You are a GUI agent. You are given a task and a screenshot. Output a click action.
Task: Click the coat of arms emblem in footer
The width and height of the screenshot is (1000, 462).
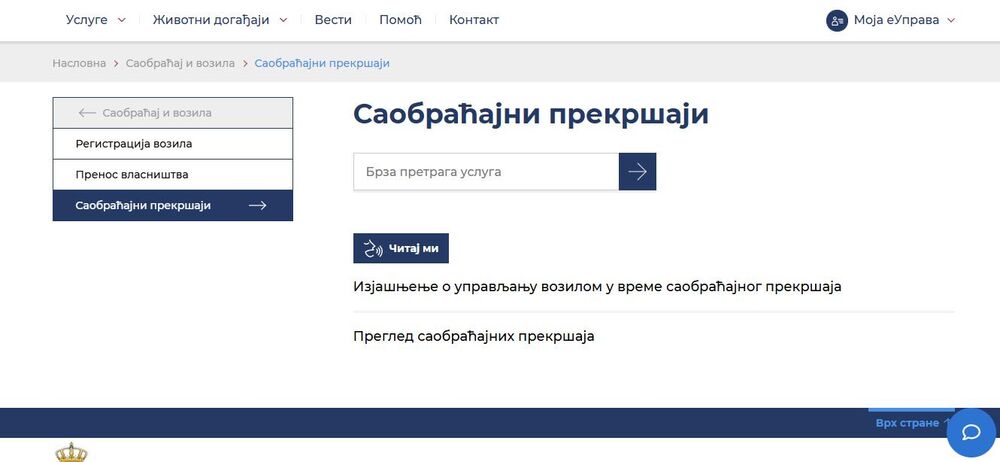71,453
